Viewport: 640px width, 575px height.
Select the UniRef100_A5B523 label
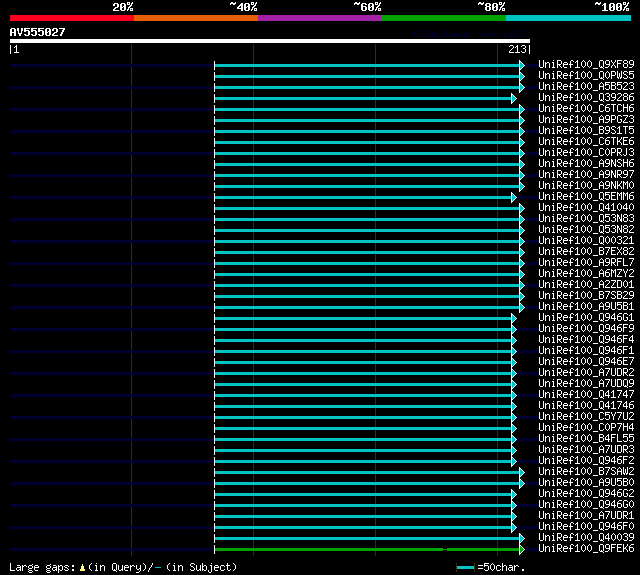pyautogui.click(x=586, y=87)
